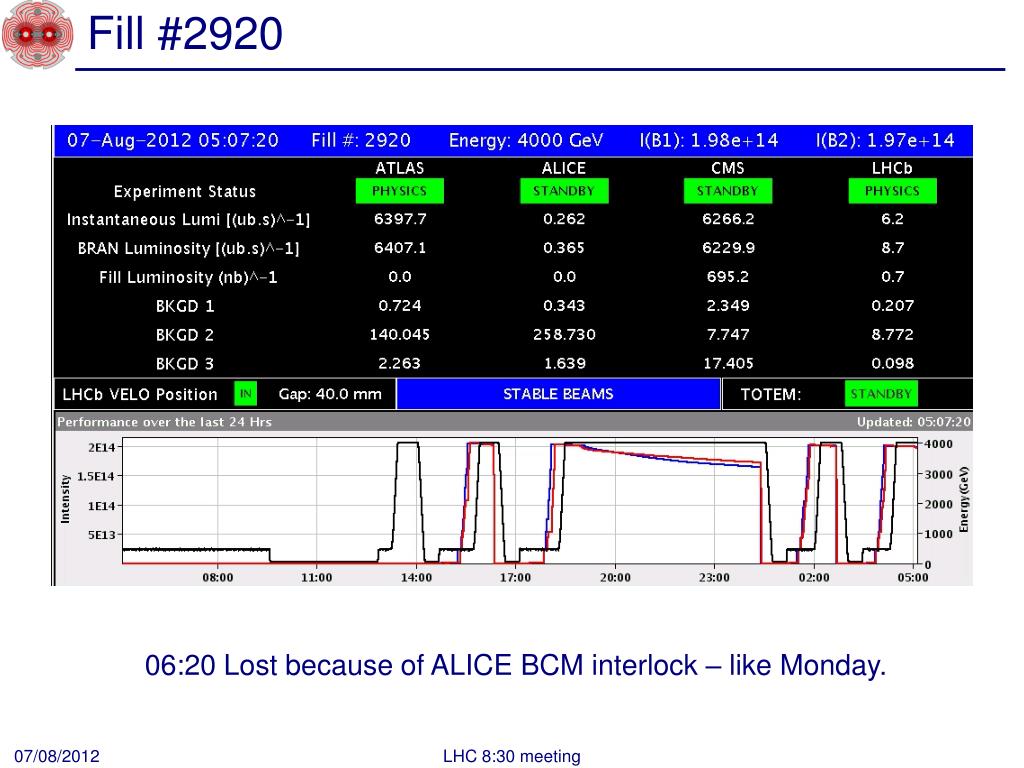Image resolution: width=1024 pixels, height=768 pixels.
Task: Click the Energy (GeV) axis title
Action: (963, 500)
